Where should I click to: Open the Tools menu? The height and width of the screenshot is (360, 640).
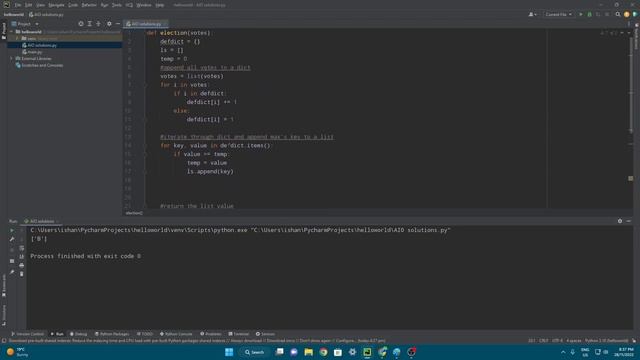coord(117,5)
